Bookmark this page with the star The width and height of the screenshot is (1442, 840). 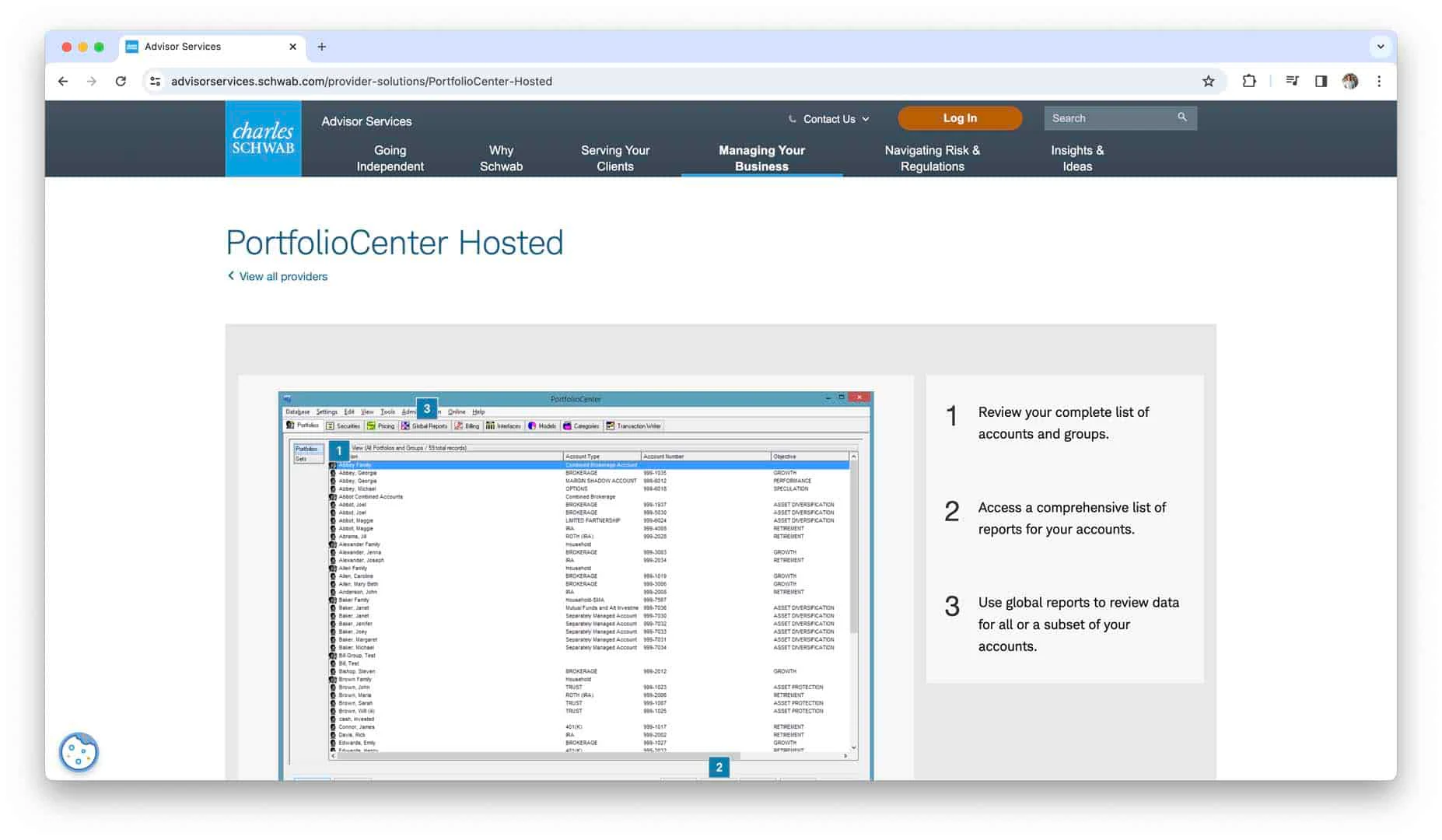coord(1208,81)
